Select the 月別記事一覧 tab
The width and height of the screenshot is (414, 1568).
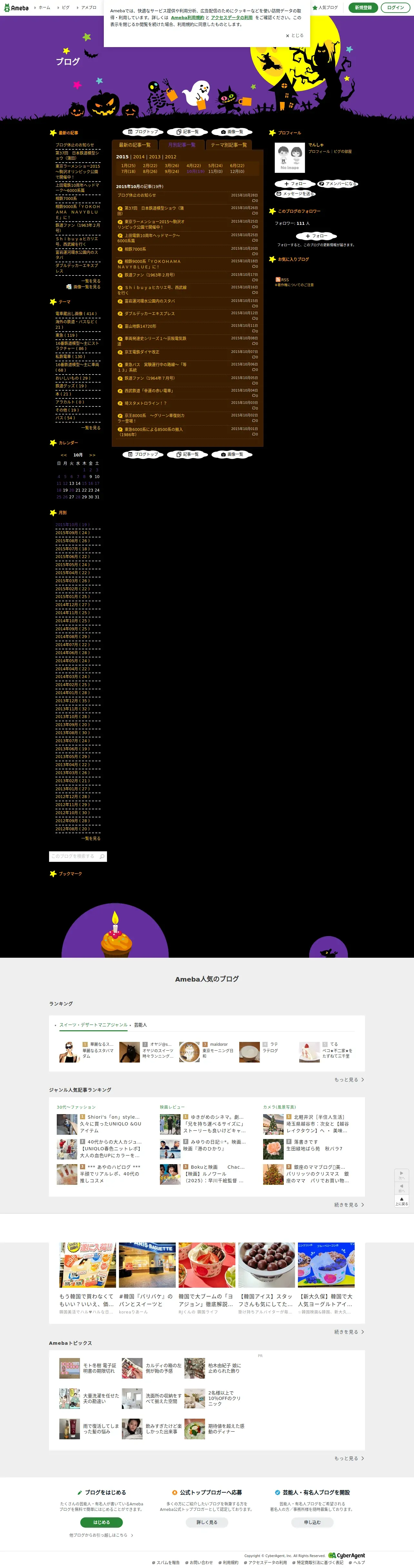pyautogui.click(x=182, y=145)
